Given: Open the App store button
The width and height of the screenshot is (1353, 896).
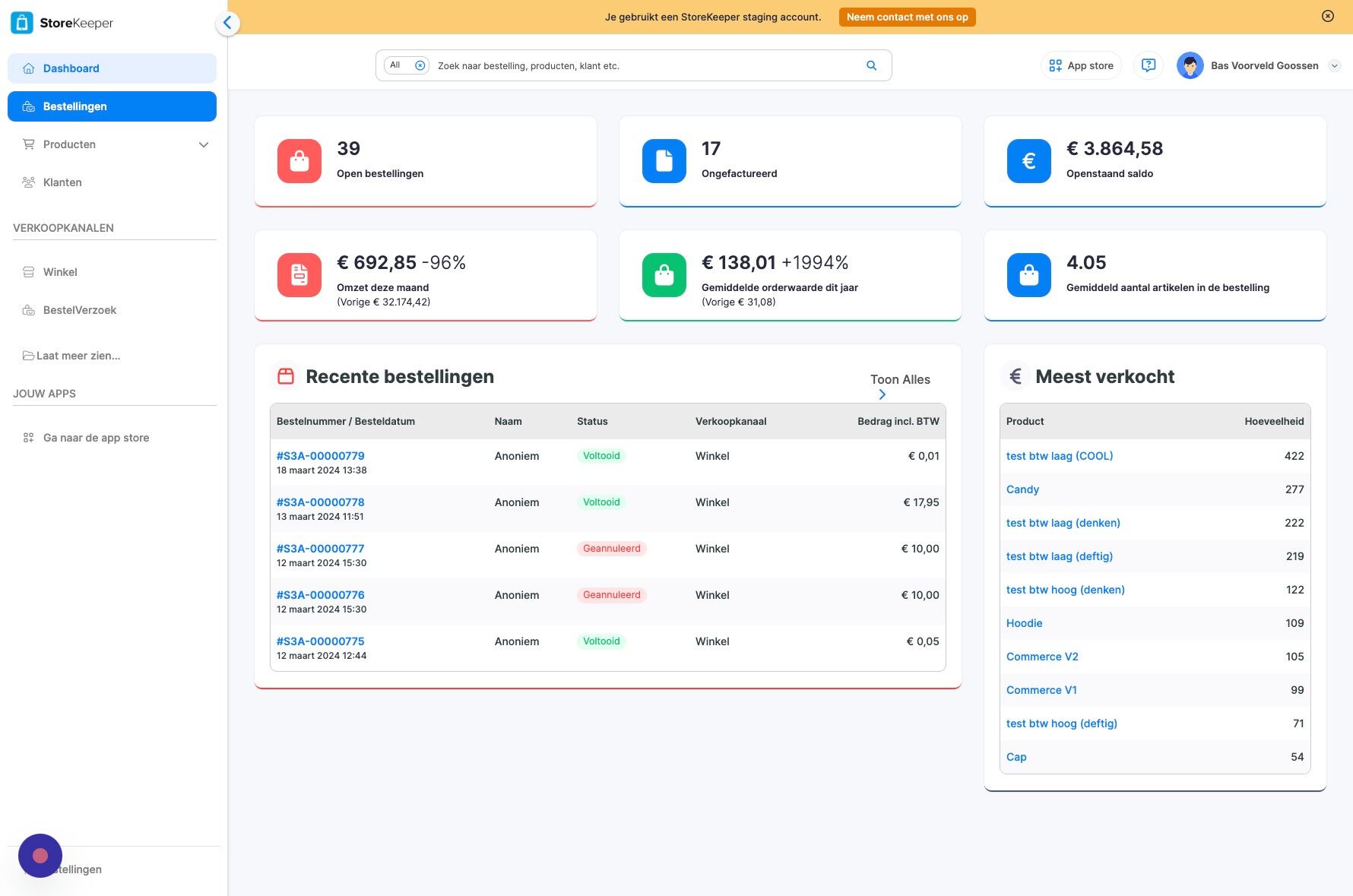Looking at the screenshot, I should click(1081, 65).
